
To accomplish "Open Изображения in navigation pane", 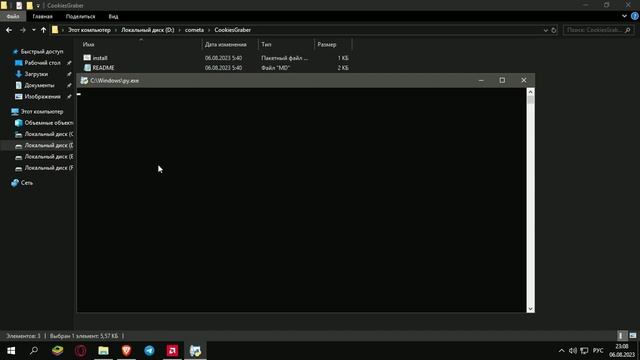I will (x=42, y=96).
